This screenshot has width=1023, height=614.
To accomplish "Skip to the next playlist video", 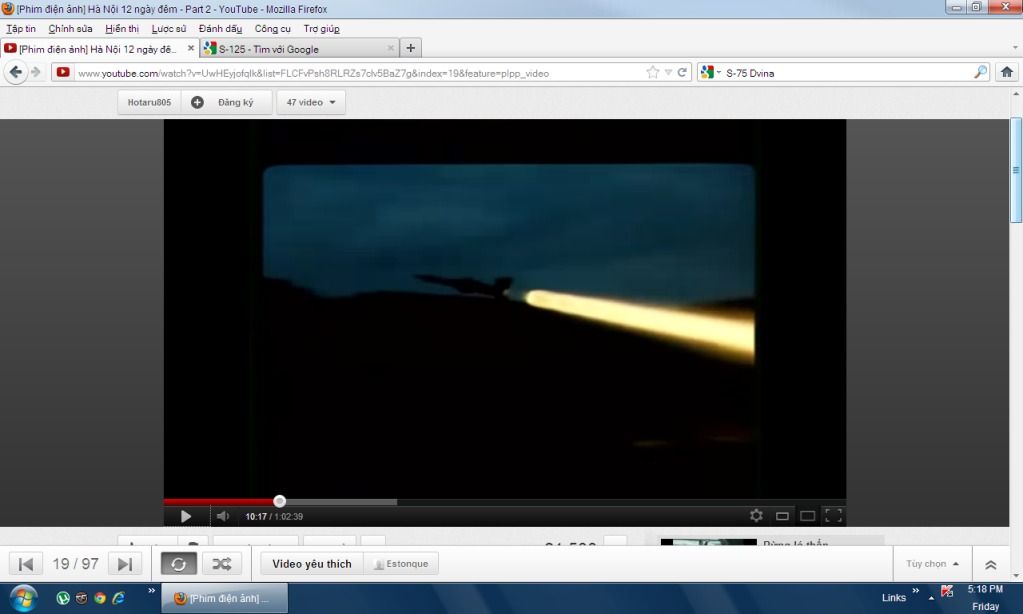I will [x=125, y=564].
